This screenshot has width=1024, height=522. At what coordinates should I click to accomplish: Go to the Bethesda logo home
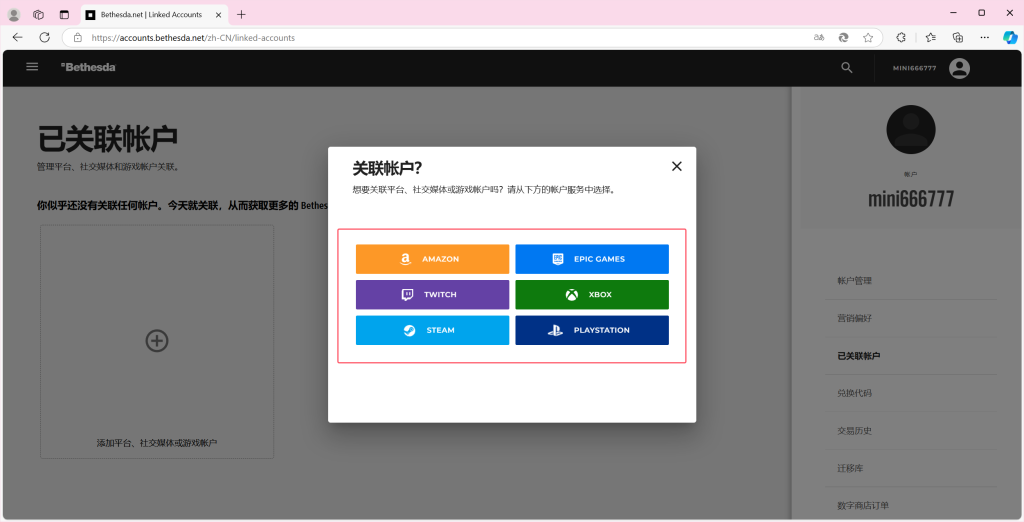88,67
